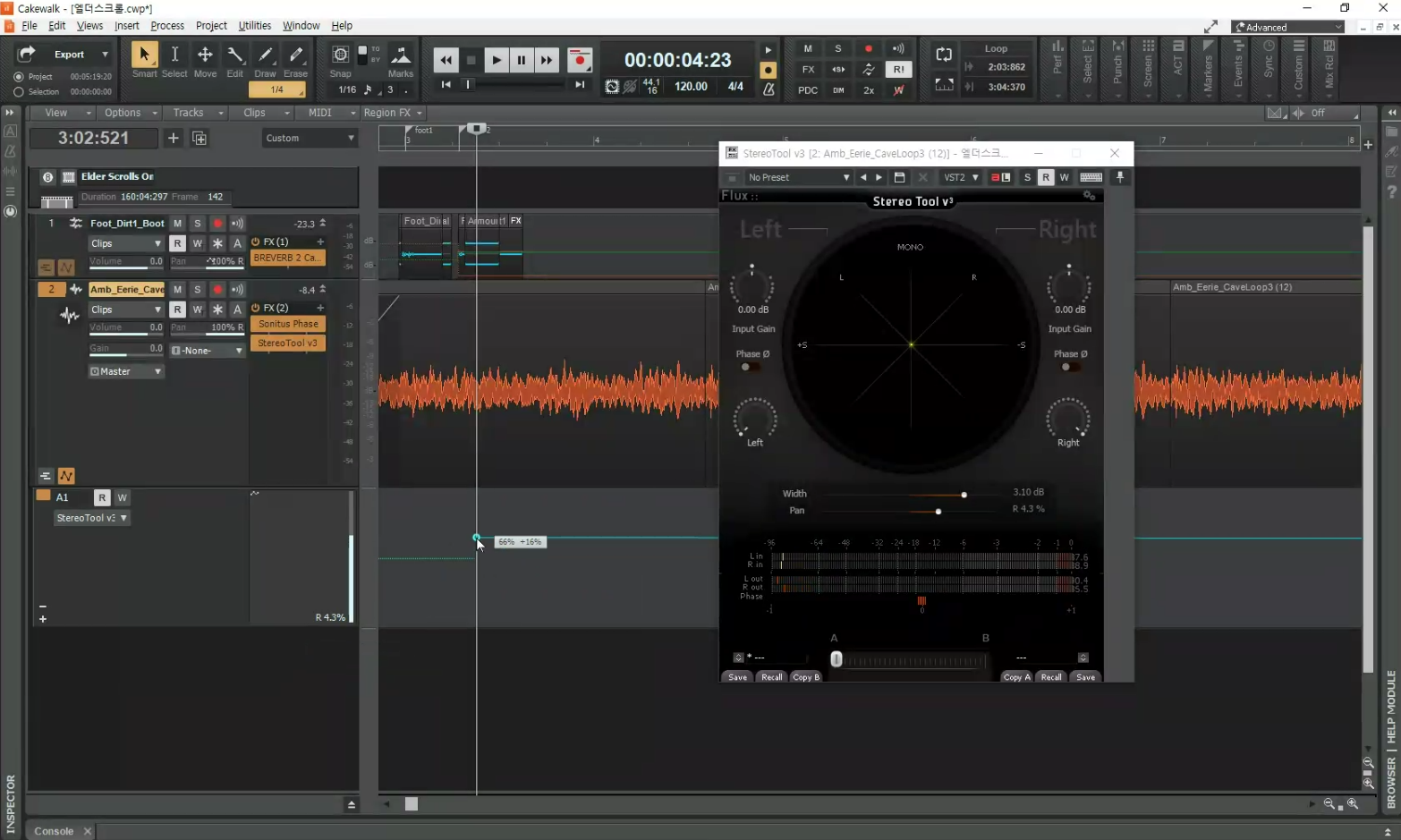
Task: Click Copy B in StereoTool
Action: 806,677
